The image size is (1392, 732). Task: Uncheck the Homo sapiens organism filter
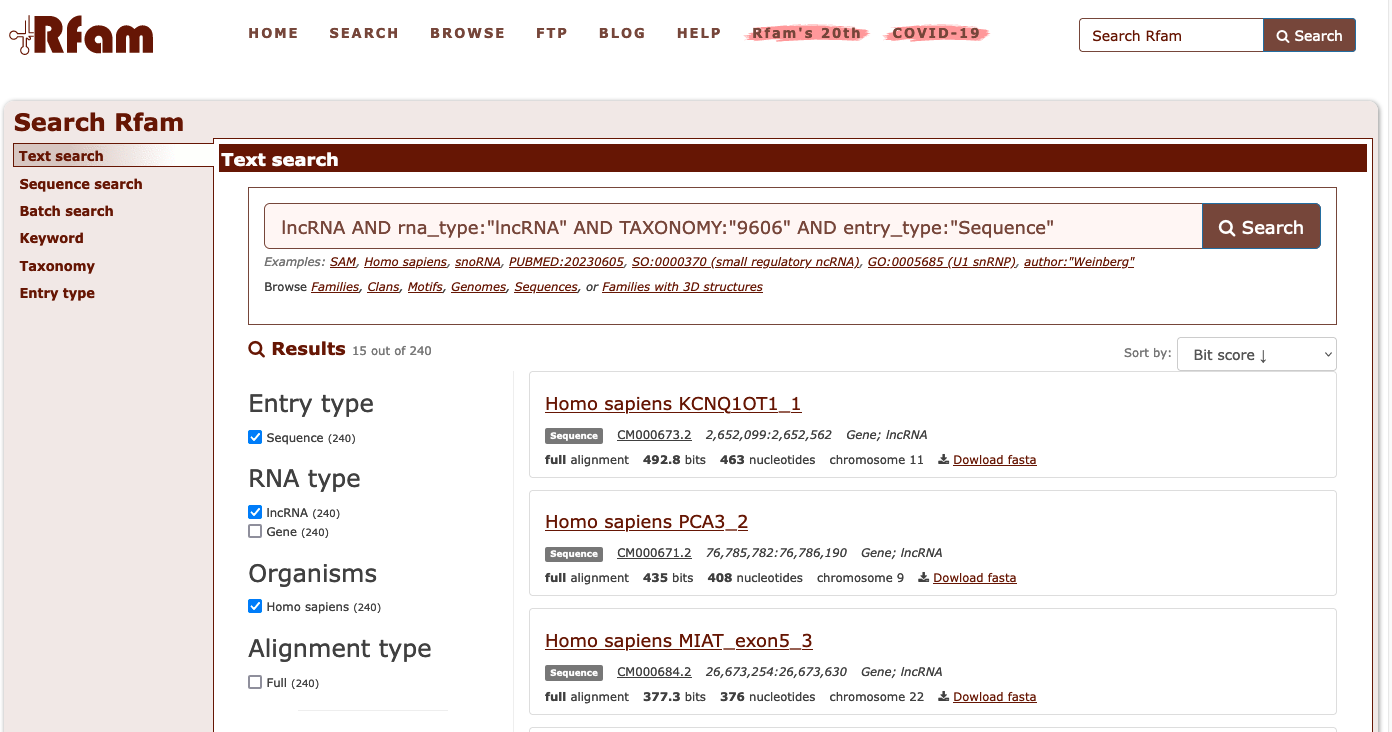[x=255, y=606]
